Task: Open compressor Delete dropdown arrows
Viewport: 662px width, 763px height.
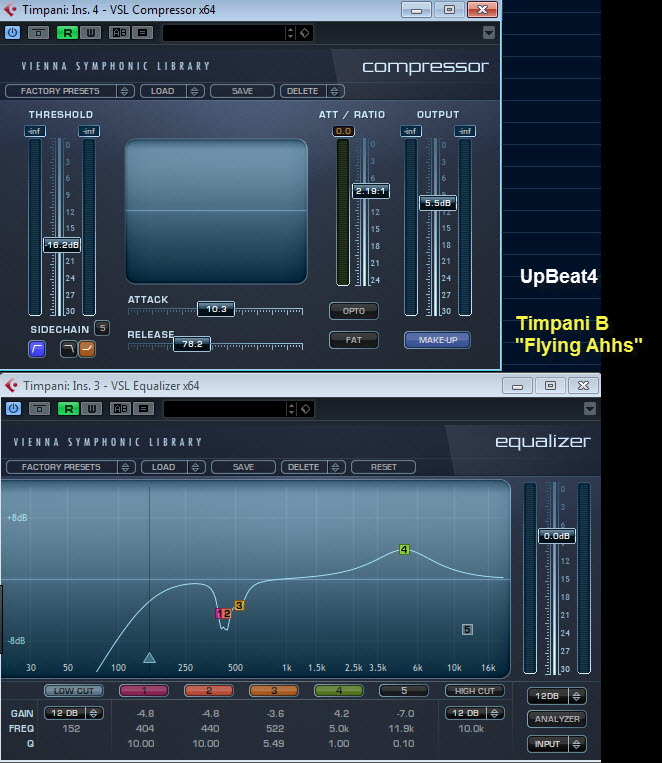Action: click(334, 91)
